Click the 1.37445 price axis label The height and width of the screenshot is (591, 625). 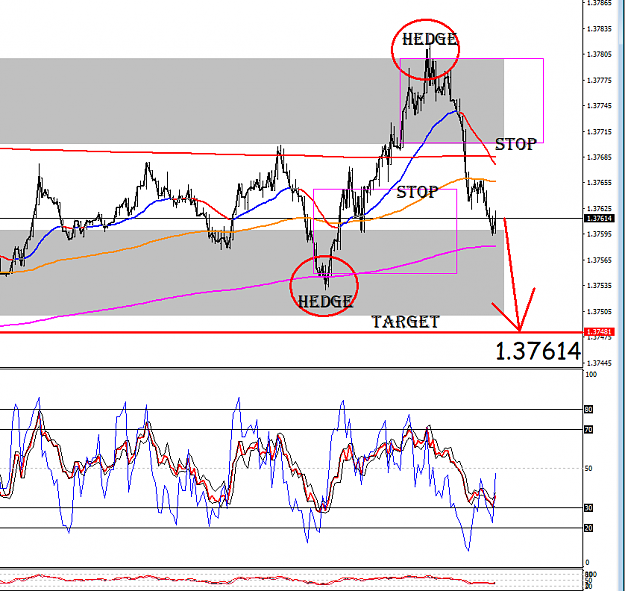(599, 363)
